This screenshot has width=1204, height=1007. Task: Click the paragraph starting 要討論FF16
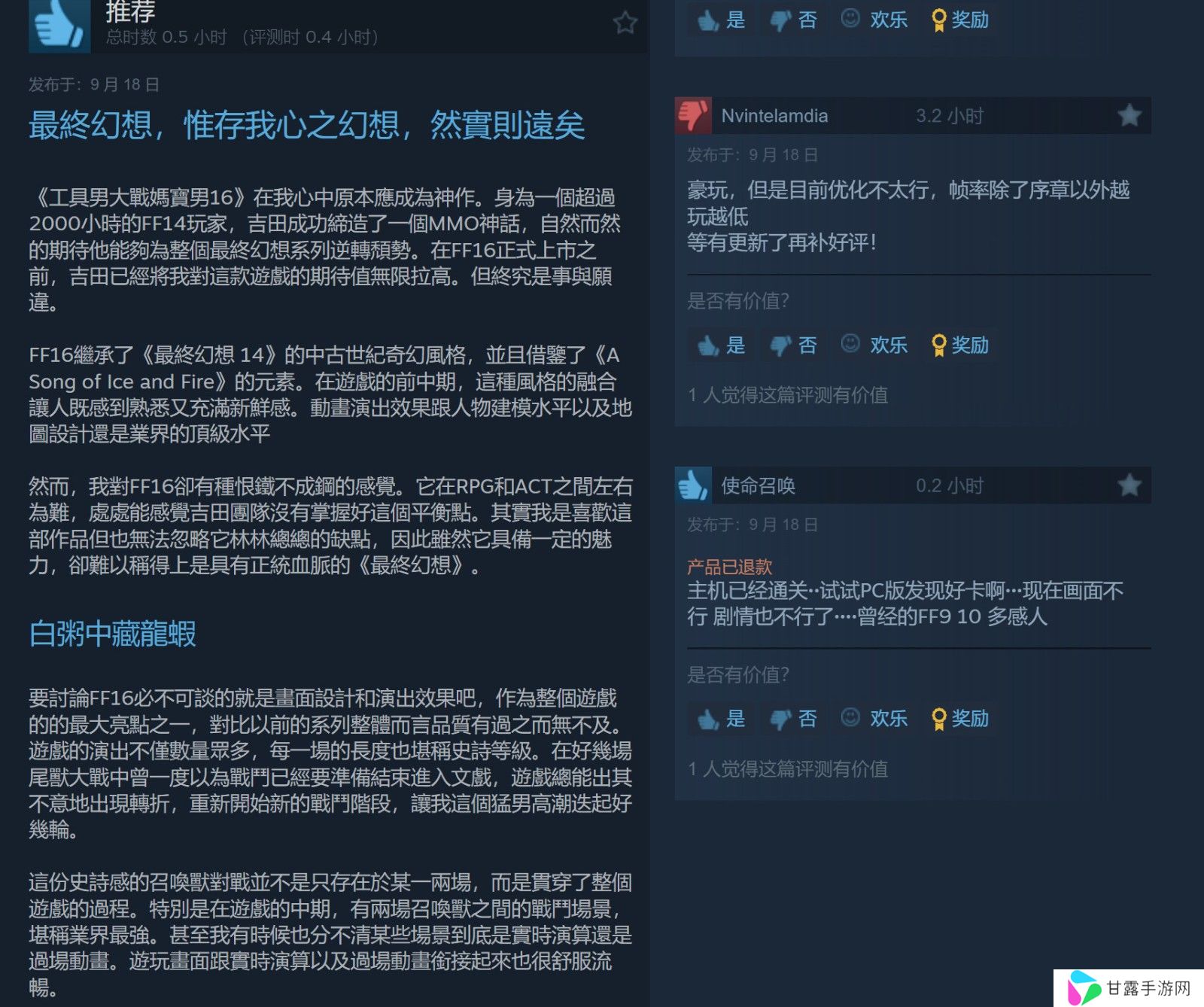coord(330,764)
